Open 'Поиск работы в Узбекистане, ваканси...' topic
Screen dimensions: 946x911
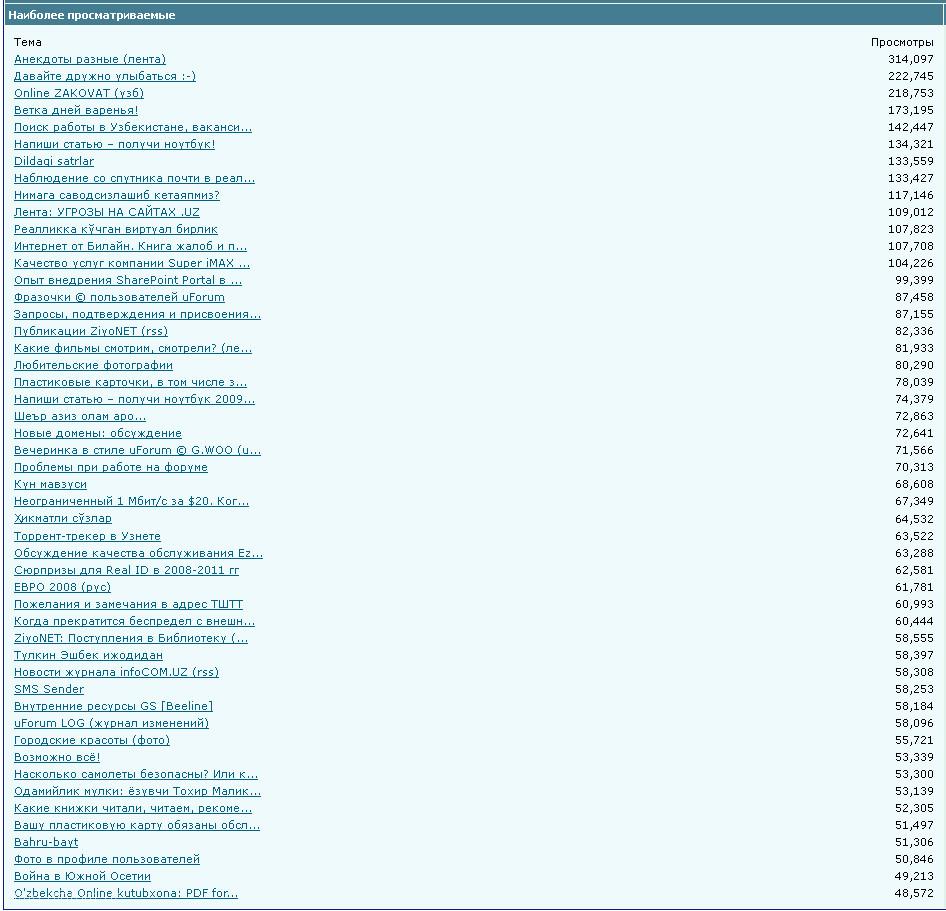(133, 127)
